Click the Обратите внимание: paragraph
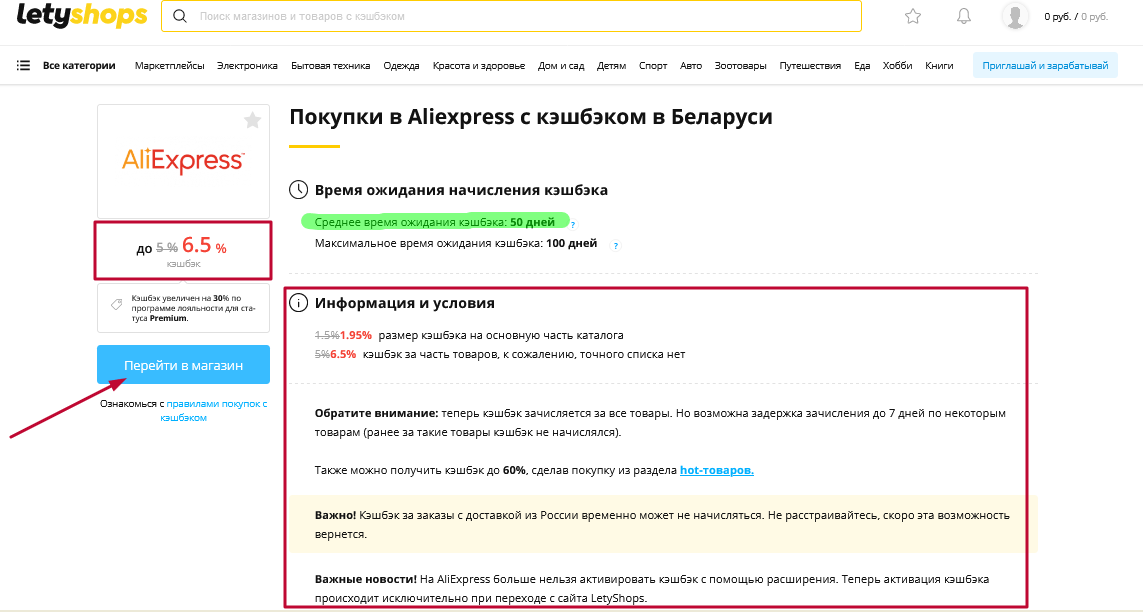This screenshot has width=1143, height=612. click(660, 423)
